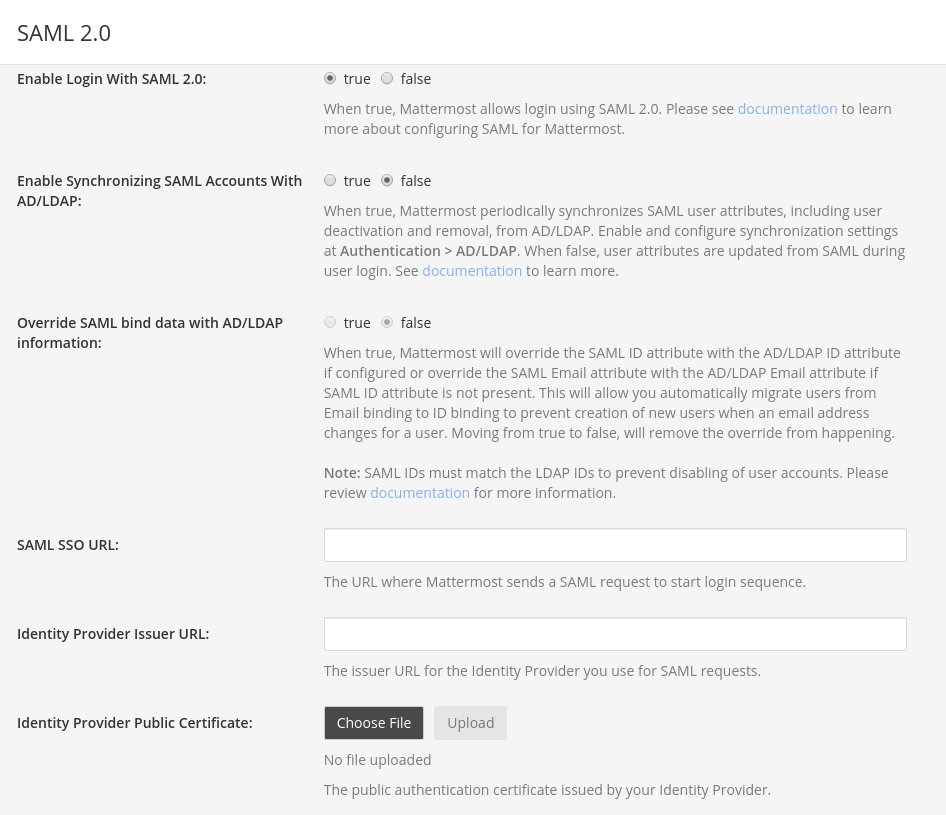Click the SAML SSO URL label
This screenshot has width=946, height=815.
point(67,545)
